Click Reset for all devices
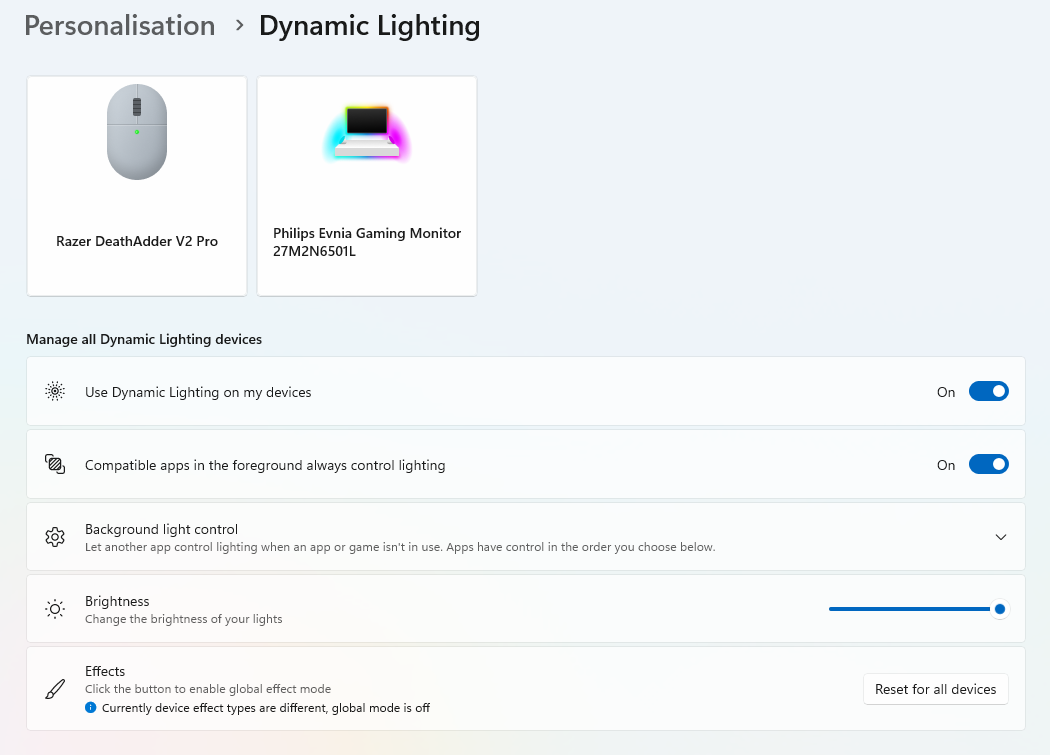Screen dimensions: 1050x755 (935, 689)
